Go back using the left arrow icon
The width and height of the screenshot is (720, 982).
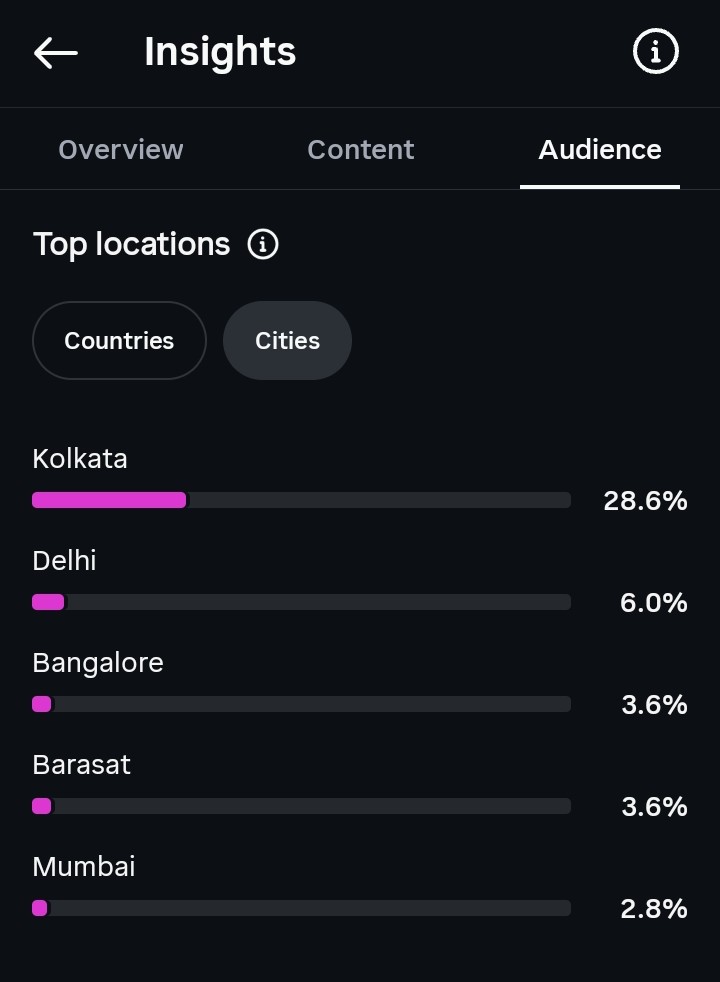point(56,52)
